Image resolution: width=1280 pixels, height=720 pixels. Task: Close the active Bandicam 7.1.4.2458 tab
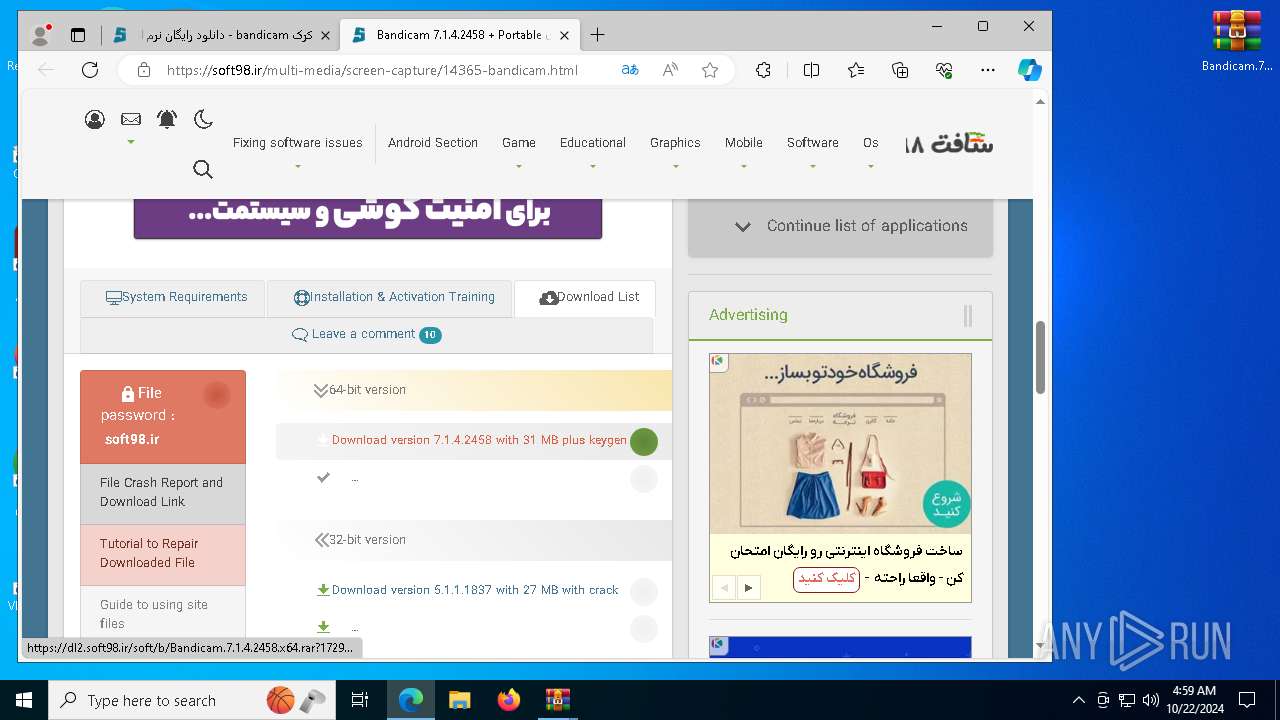[x=564, y=35]
